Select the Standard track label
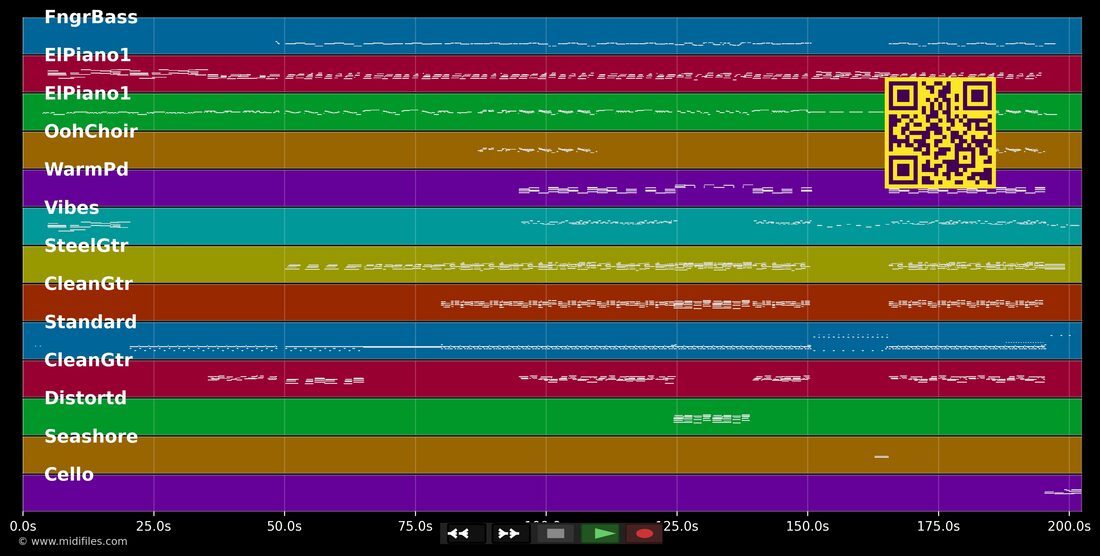 (x=90, y=322)
